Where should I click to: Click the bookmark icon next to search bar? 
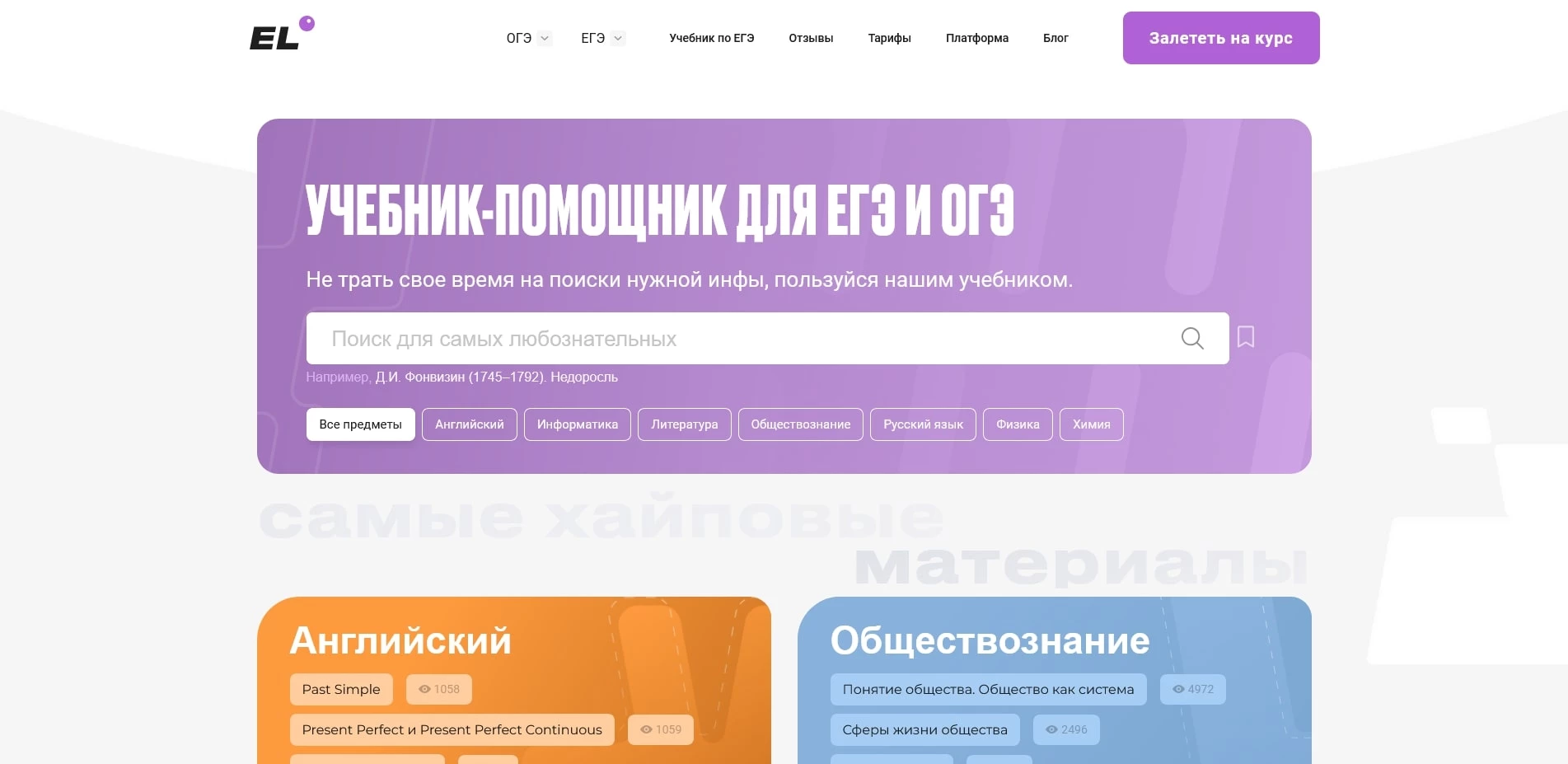[x=1247, y=337]
